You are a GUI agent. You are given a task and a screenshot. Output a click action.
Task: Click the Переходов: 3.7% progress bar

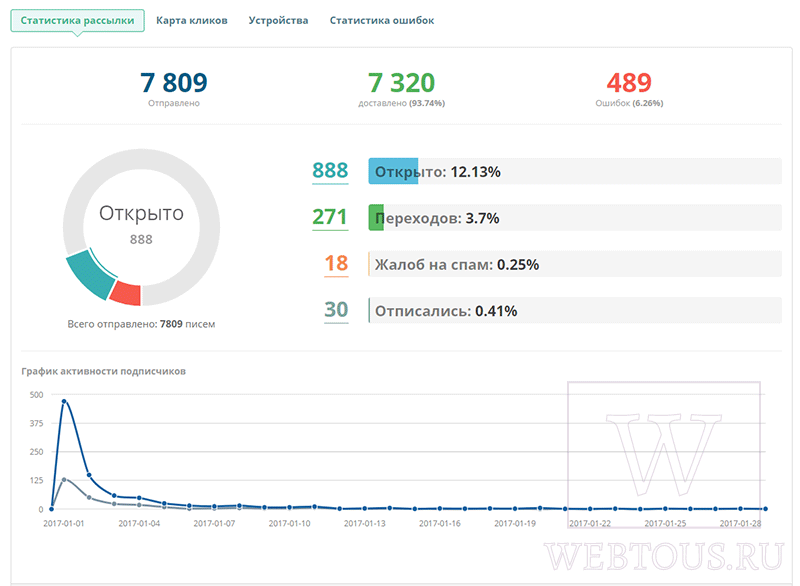click(575, 218)
